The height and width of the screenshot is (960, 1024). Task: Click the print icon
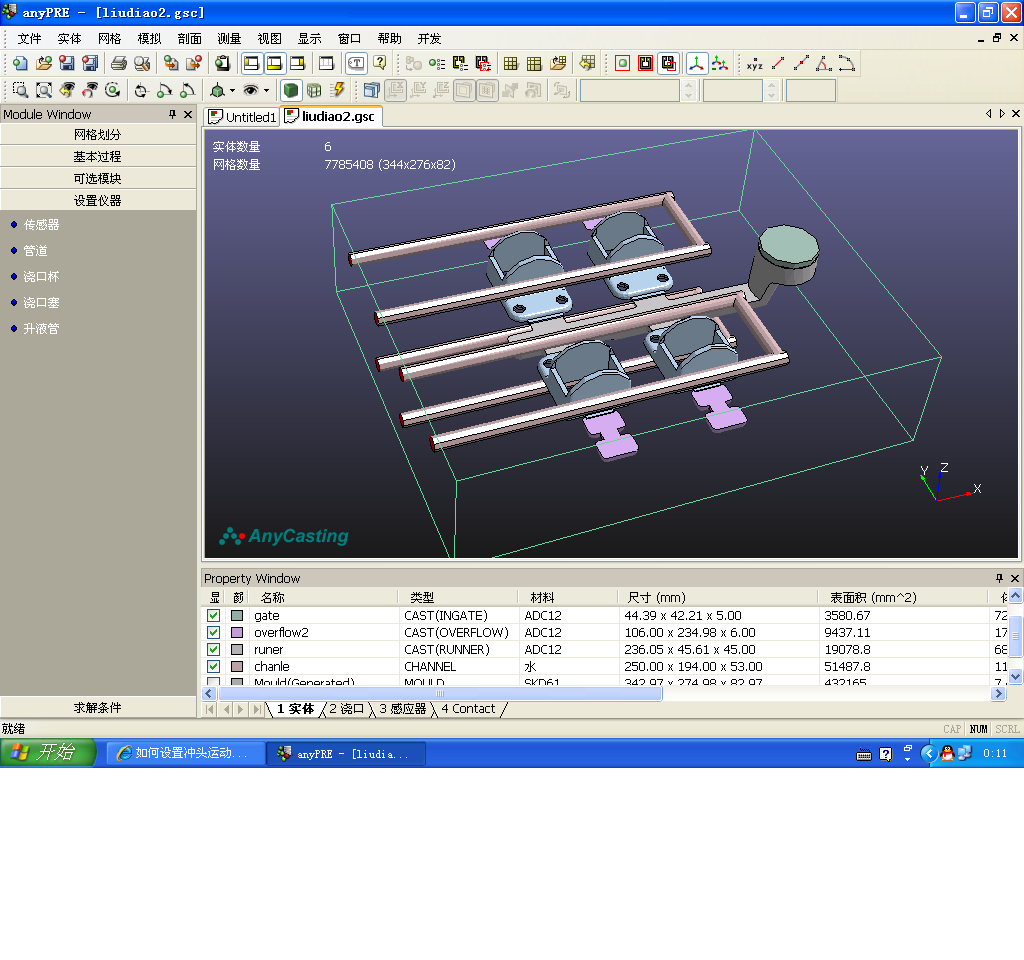(119, 63)
